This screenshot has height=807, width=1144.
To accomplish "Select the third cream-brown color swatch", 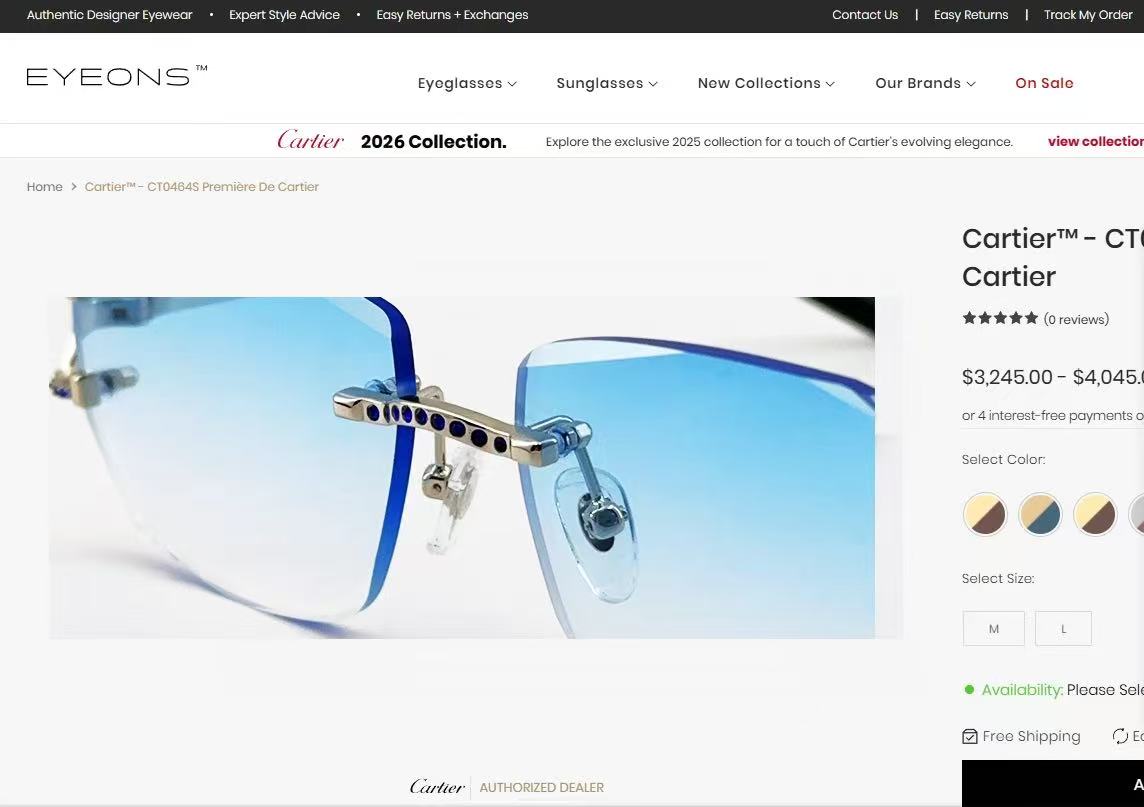I will coord(1094,514).
